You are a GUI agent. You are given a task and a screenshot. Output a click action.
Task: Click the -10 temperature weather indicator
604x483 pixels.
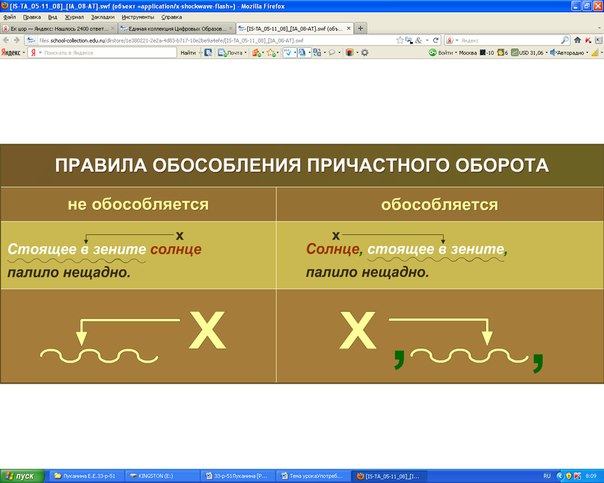487,53
